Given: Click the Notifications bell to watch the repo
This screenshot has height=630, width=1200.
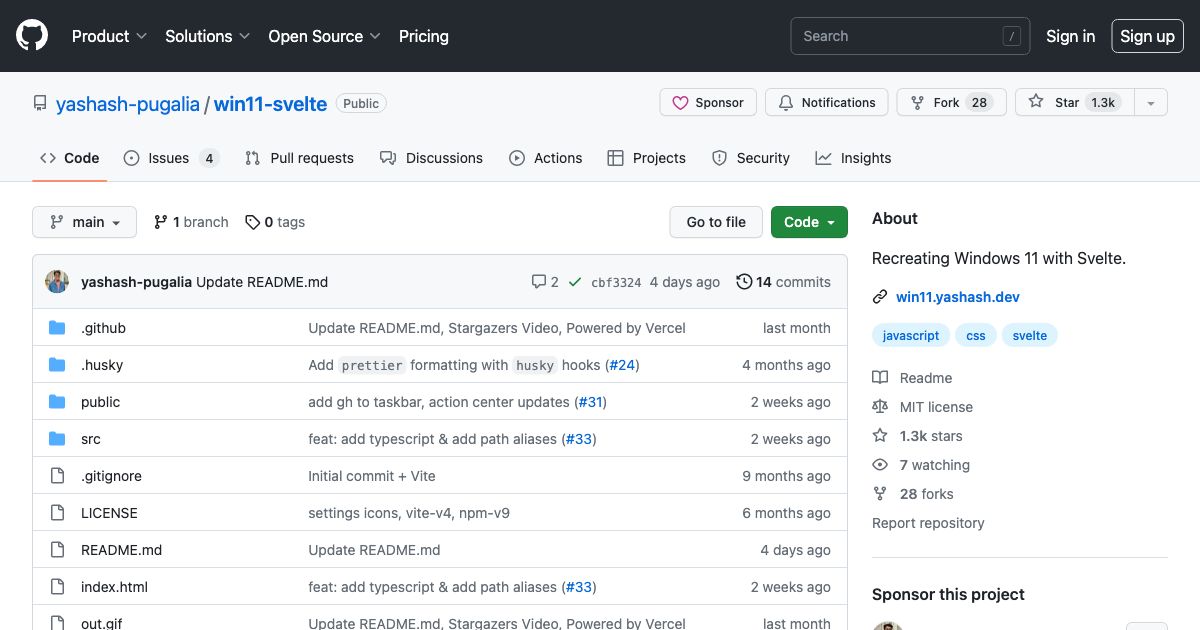Looking at the screenshot, I should point(826,102).
